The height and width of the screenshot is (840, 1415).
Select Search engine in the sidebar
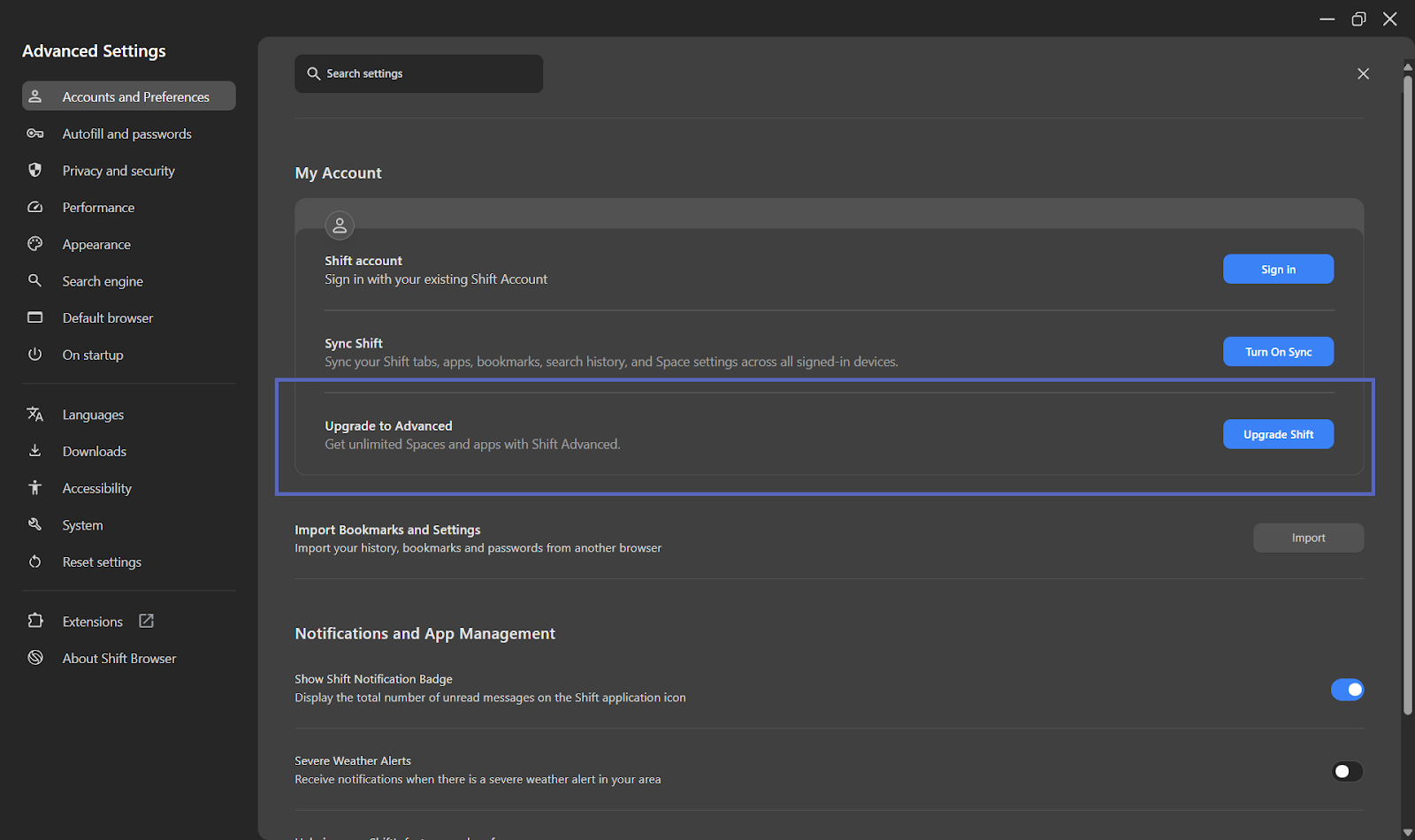(x=129, y=281)
